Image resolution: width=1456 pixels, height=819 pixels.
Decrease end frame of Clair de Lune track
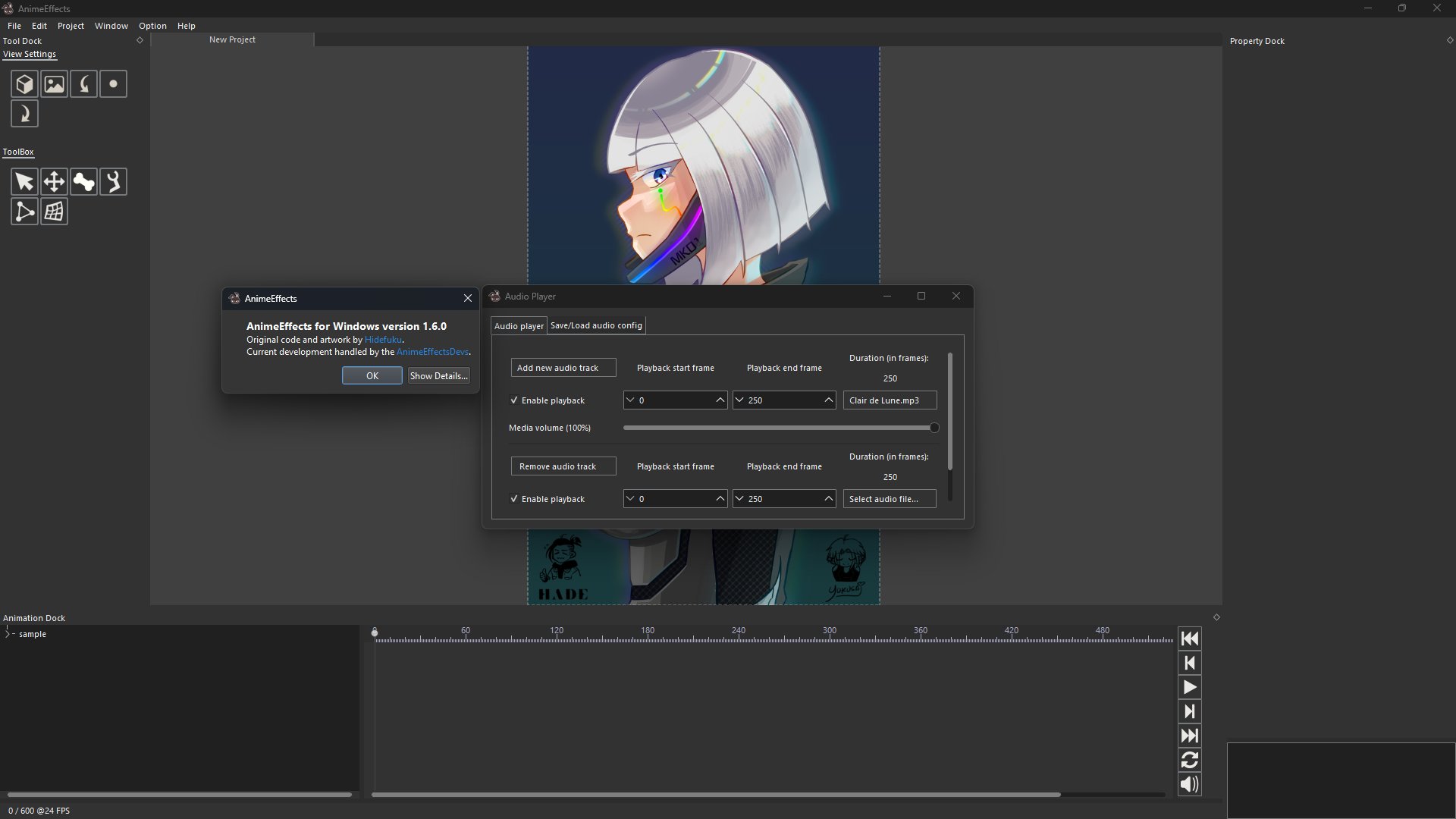point(739,400)
